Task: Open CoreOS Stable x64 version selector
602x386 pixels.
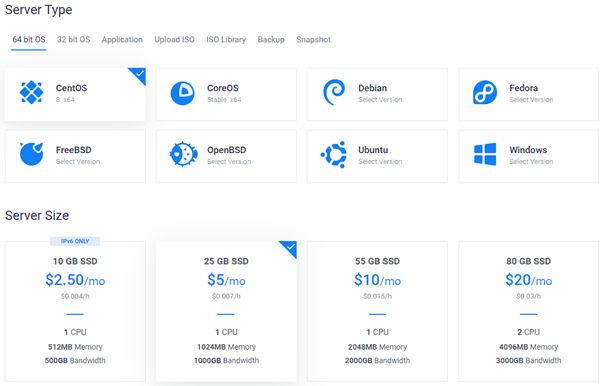Action: click(x=224, y=100)
